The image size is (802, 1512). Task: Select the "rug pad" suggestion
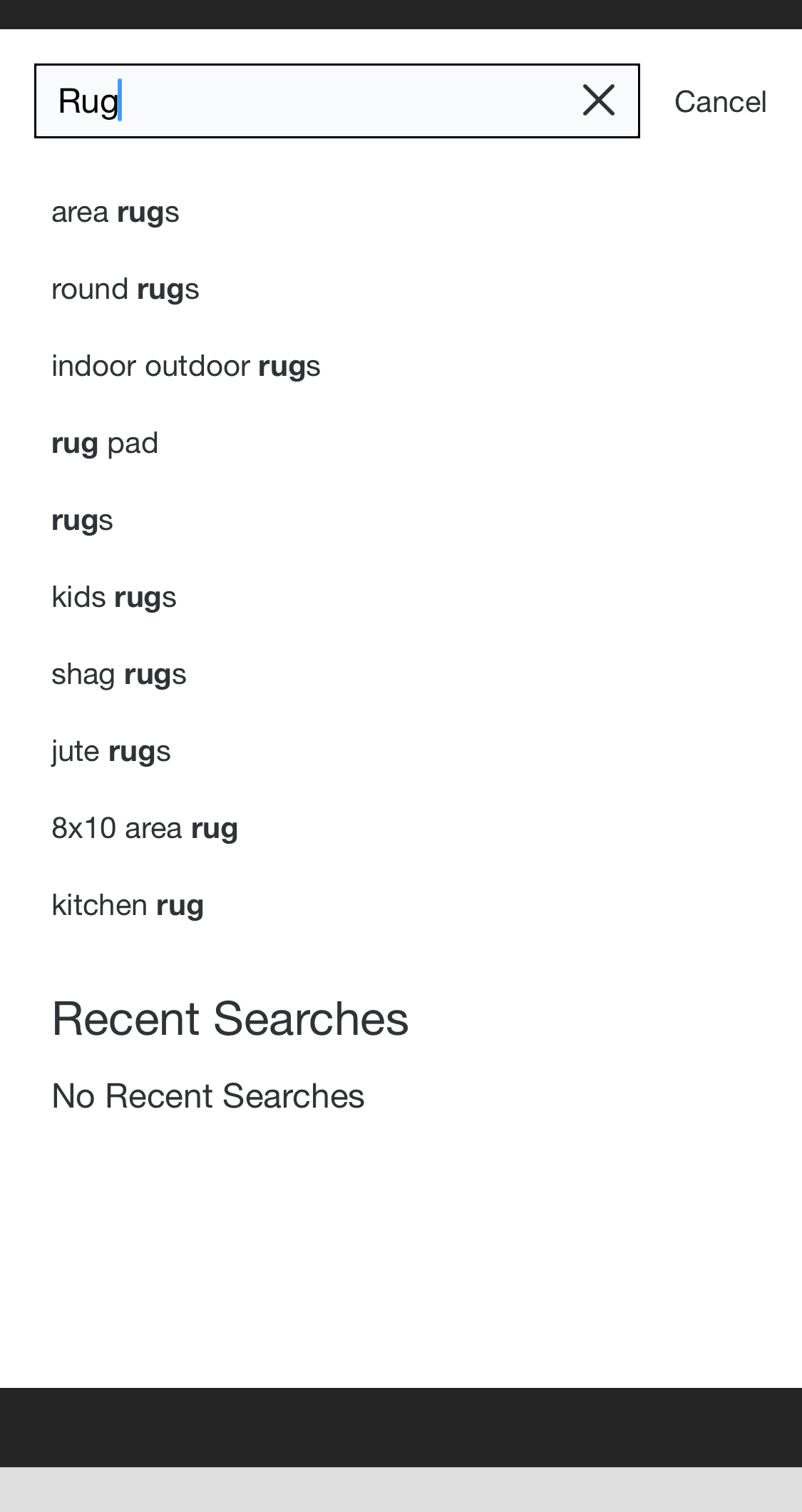click(105, 444)
